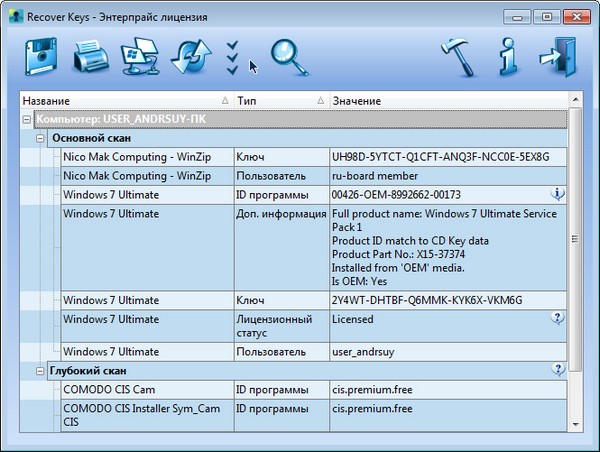The width and height of the screenshot is (600, 452).
Task: Select the Product Part No.: X15-37374 line
Action: click(x=398, y=254)
